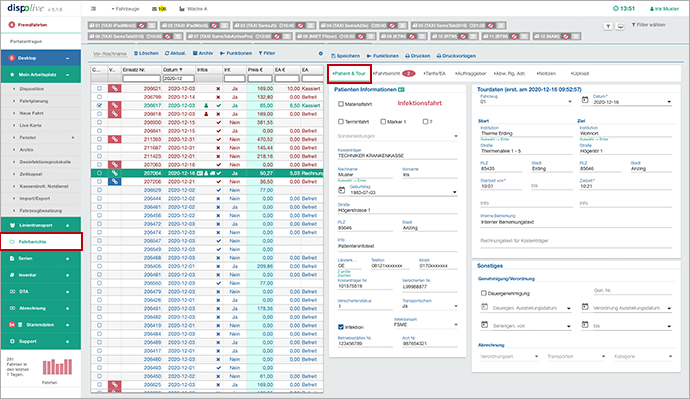Open the Kategorie dropdown
Screen dimensions: 690x399
(x=643, y=356)
